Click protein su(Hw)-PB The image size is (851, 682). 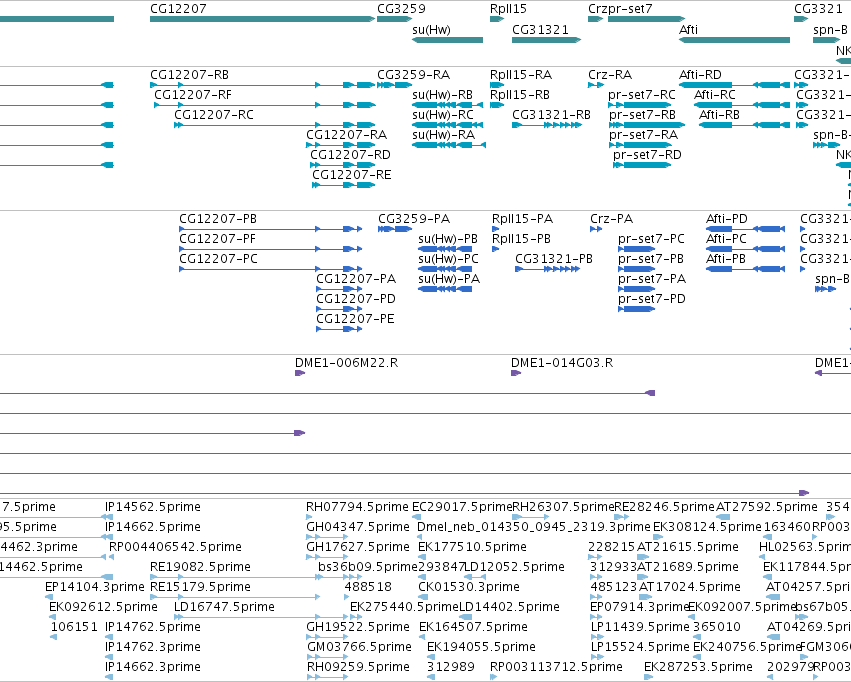(445, 250)
